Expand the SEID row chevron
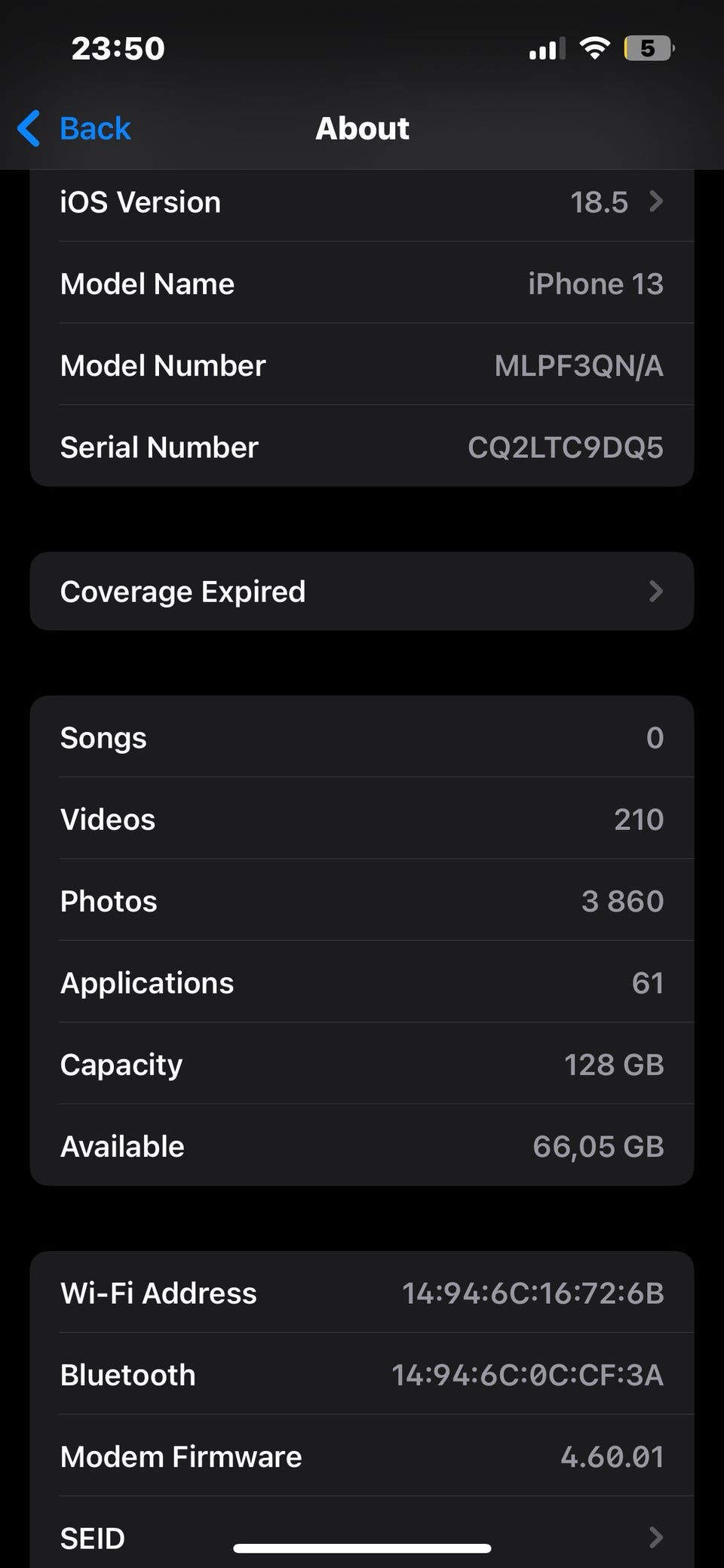The image size is (724, 1568). 656,1537
